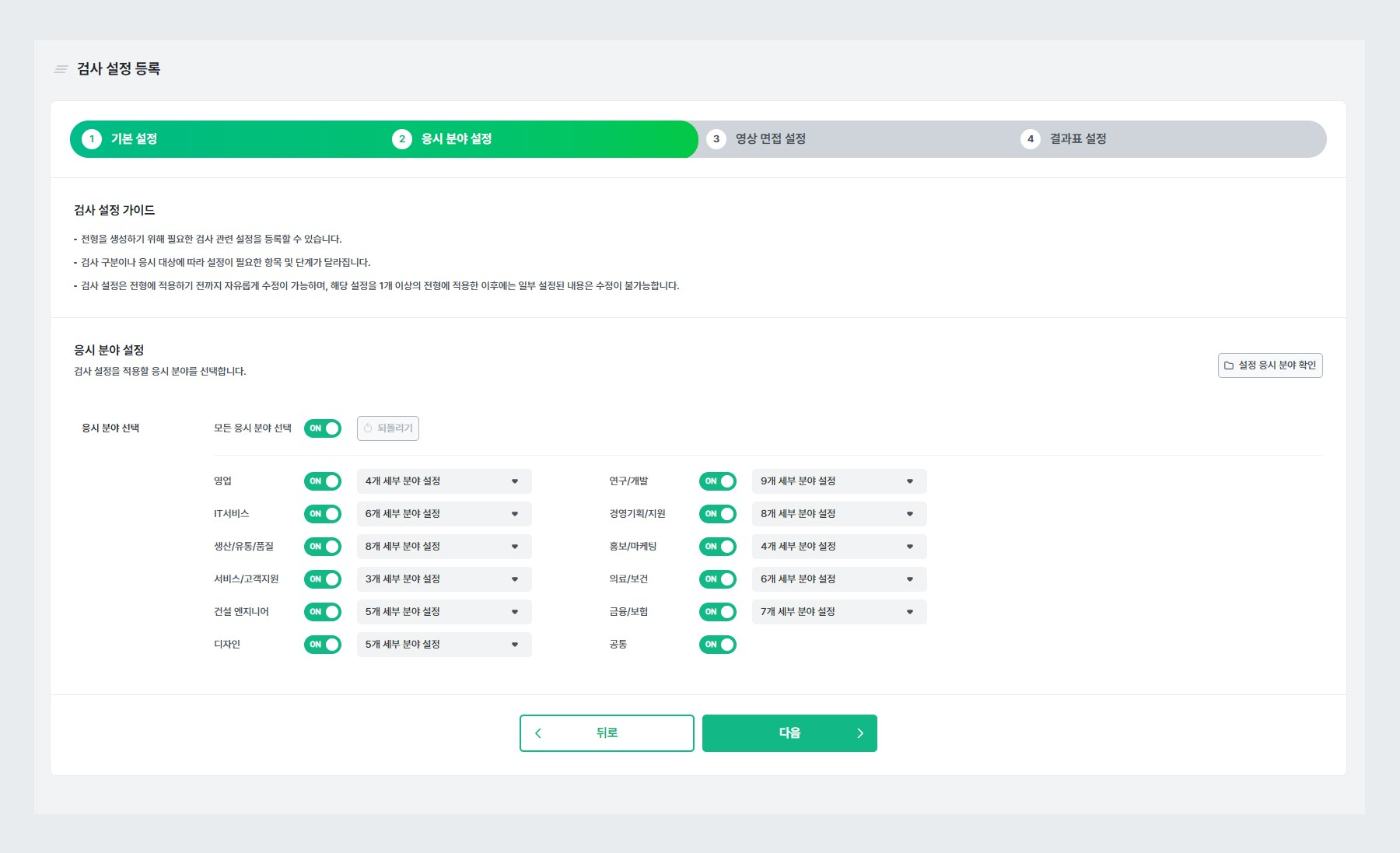1400x853 pixels.
Task: Toggle the IT서비스 switch
Action: point(323,514)
